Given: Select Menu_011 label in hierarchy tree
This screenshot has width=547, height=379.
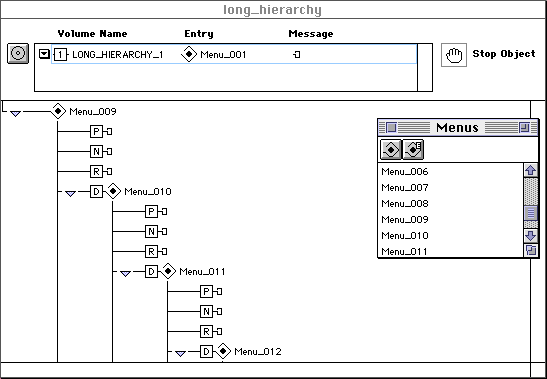Looking at the screenshot, I should pos(202,272).
